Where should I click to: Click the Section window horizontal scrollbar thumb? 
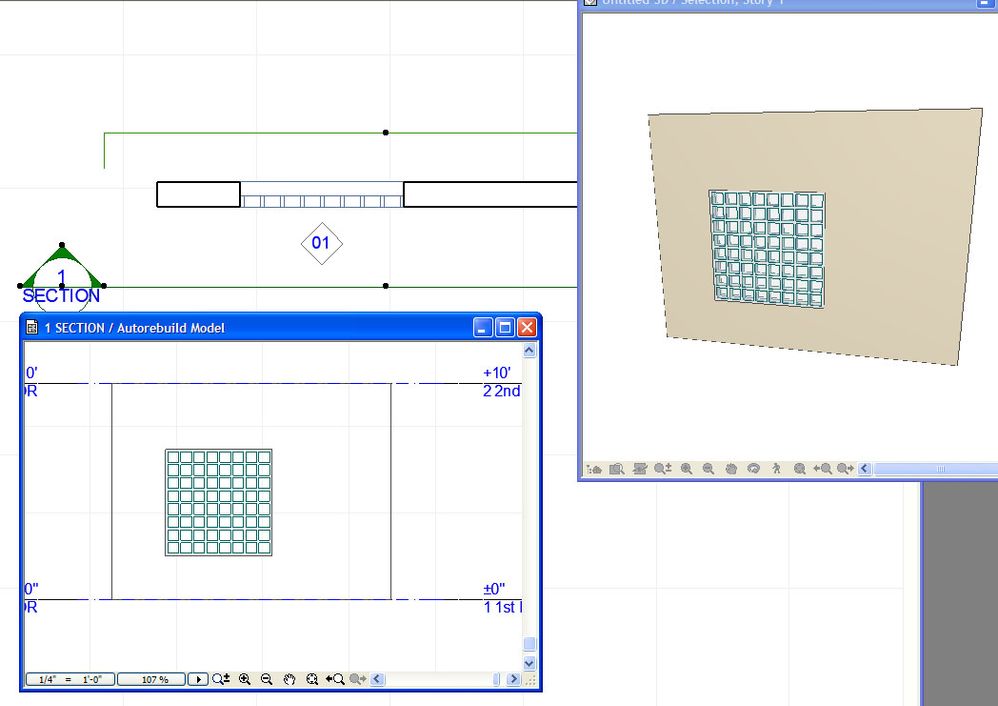496,679
